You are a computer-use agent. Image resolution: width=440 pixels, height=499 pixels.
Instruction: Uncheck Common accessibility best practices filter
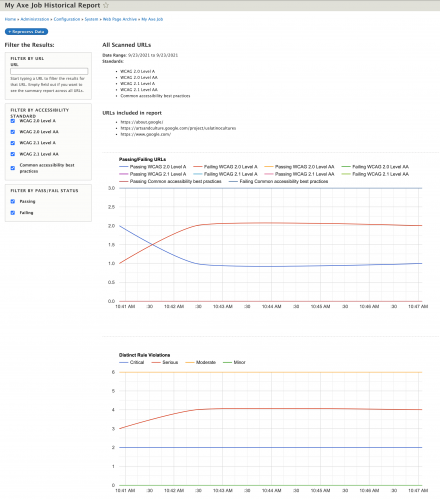(x=13, y=168)
